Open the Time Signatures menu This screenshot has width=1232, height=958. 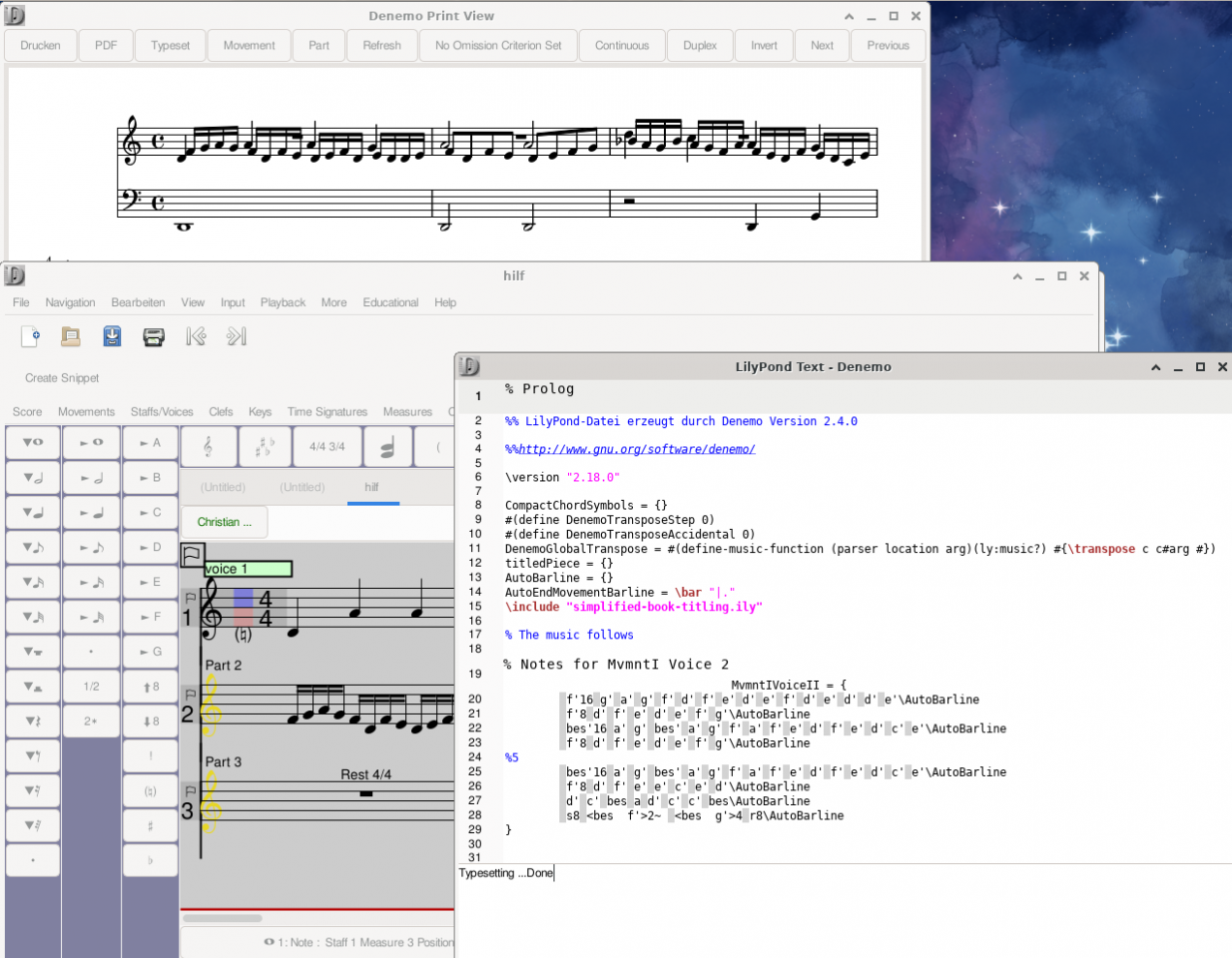[x=327, y=411]
